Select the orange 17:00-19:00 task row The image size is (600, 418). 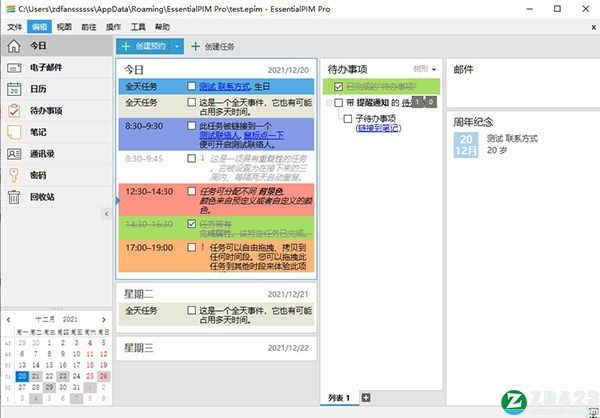tap(216, 256)
